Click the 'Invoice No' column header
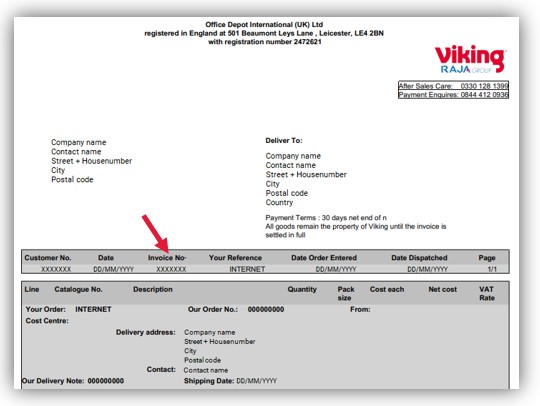This screenshot has height=406, width=540. click(167, 258)
